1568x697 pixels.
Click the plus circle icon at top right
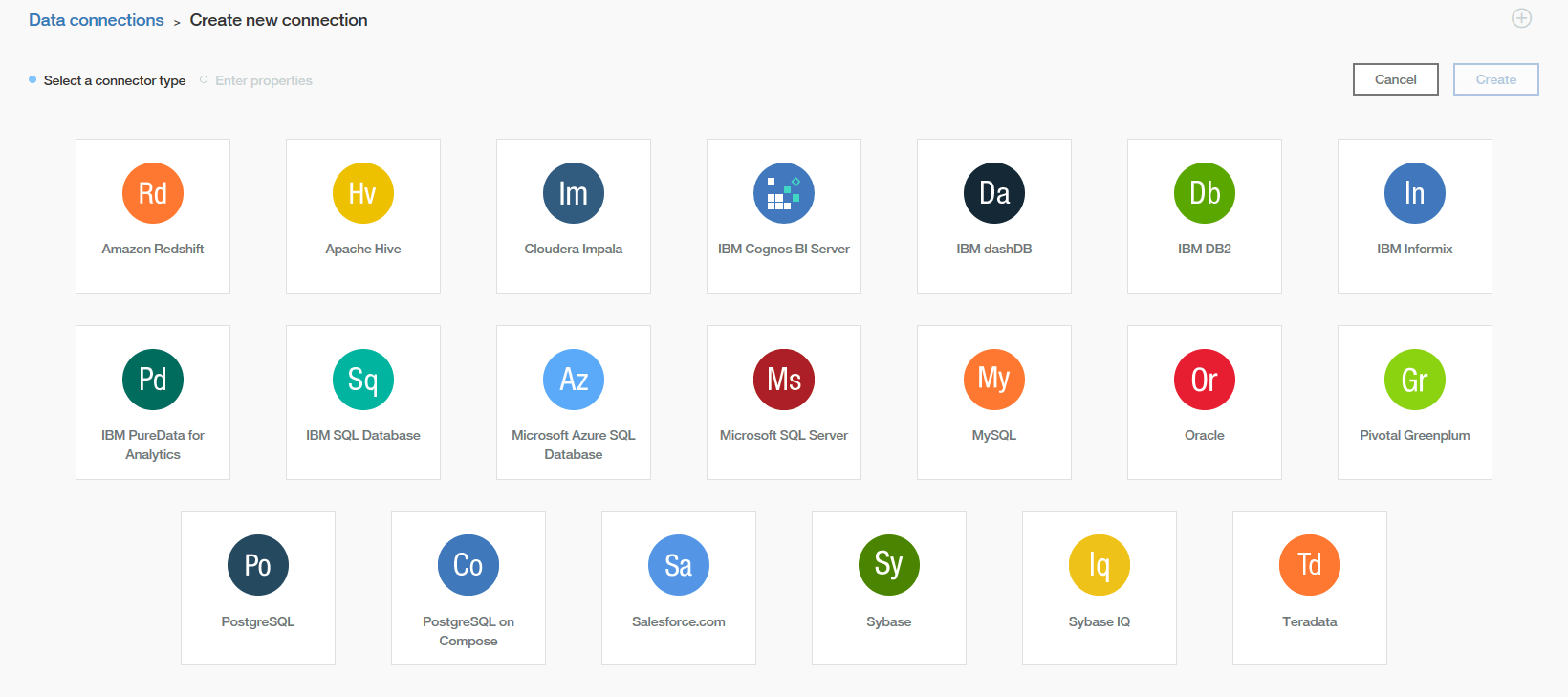[x=1521, y=18]
